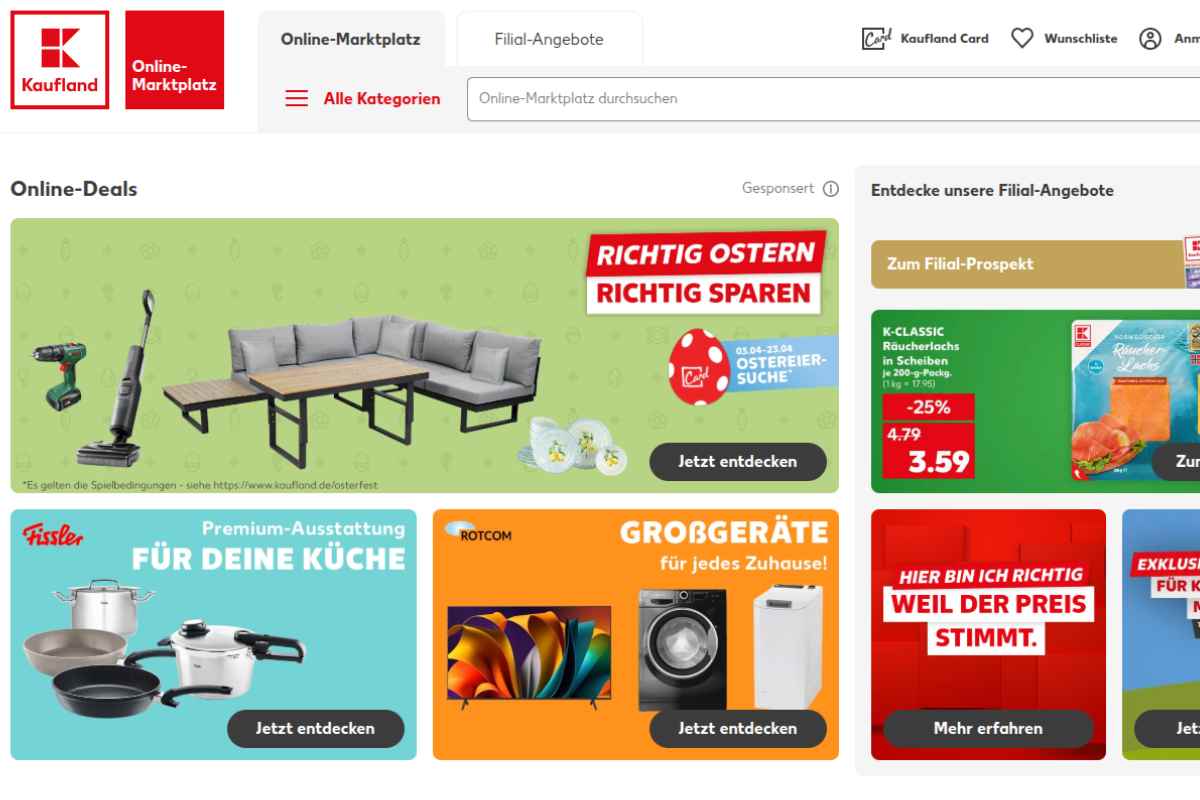
Task: Click the Fissler brand logo
Action: pos(52,534)
